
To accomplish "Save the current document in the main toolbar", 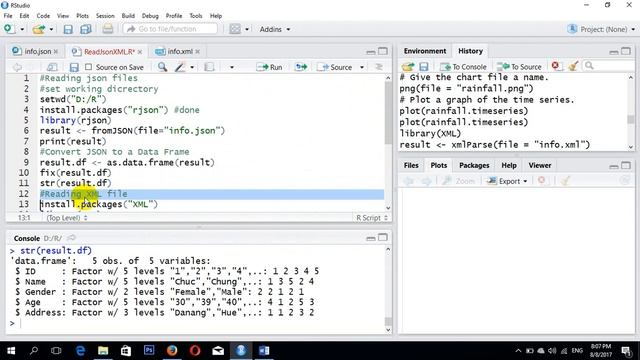I will (68, 29).
